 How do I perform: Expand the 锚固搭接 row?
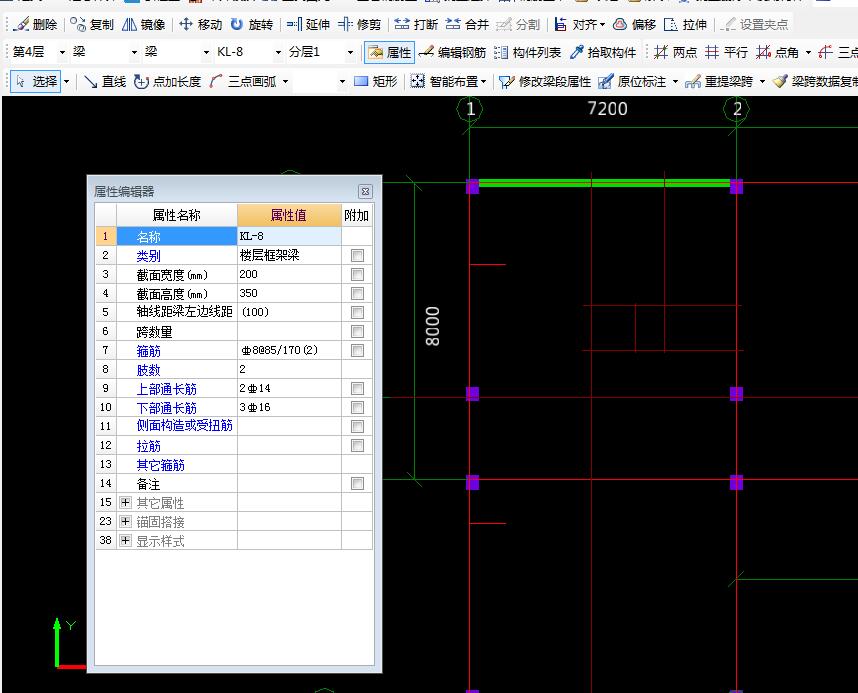click(125, 521)
